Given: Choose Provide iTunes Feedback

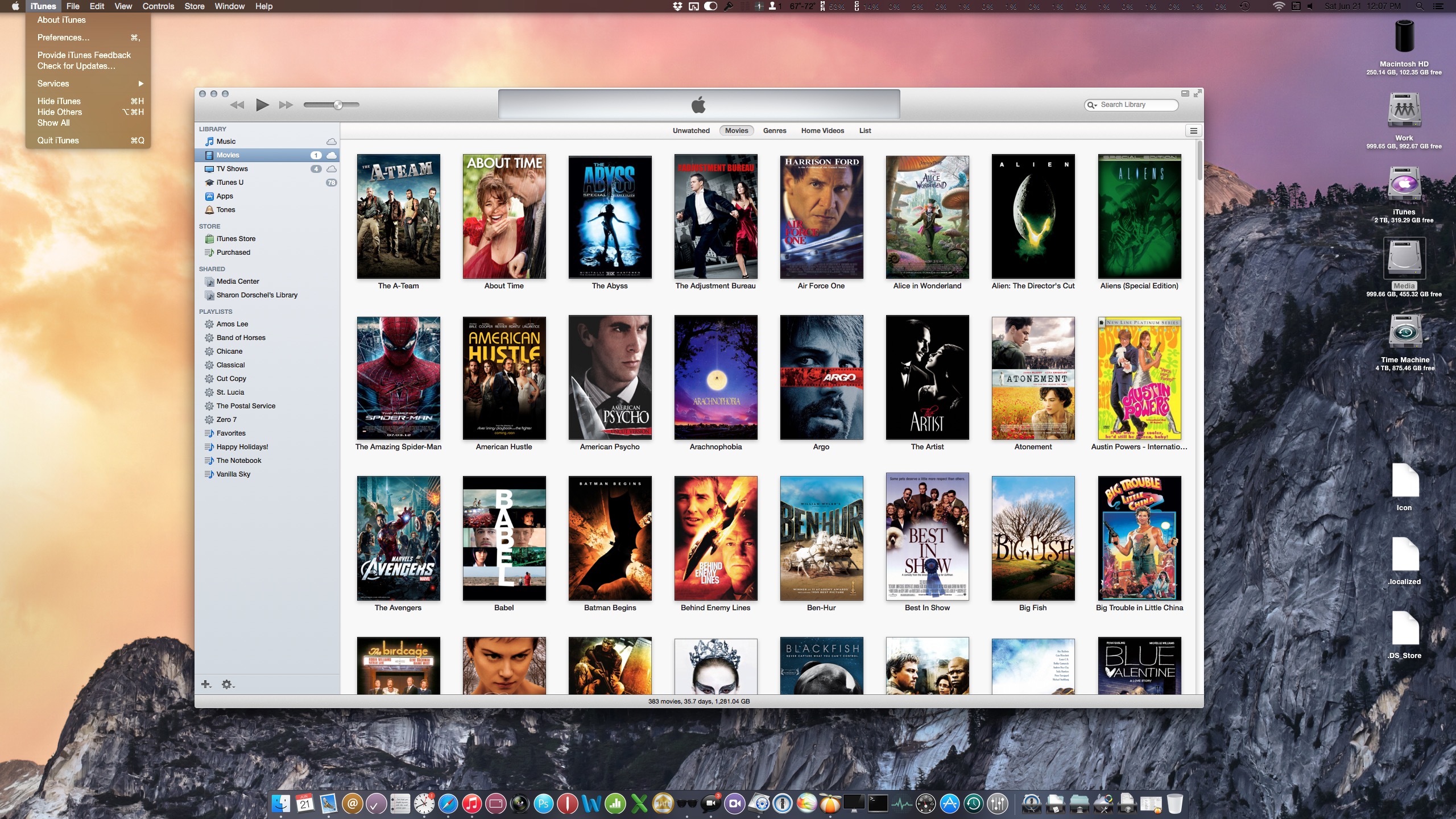Looking at the screenshot, I should click(x=88, y=55).
